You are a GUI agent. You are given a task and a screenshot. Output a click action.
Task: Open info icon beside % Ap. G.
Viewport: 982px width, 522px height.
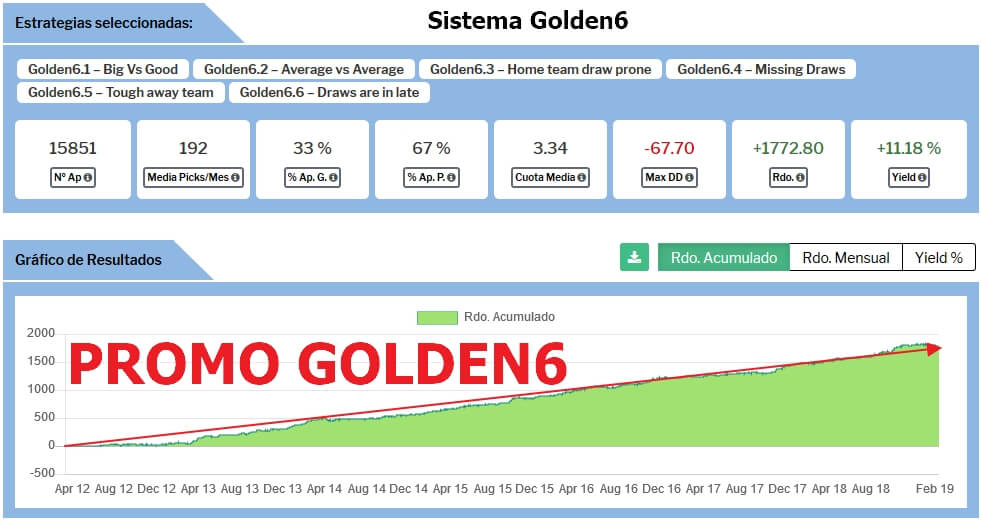point(333,177)
